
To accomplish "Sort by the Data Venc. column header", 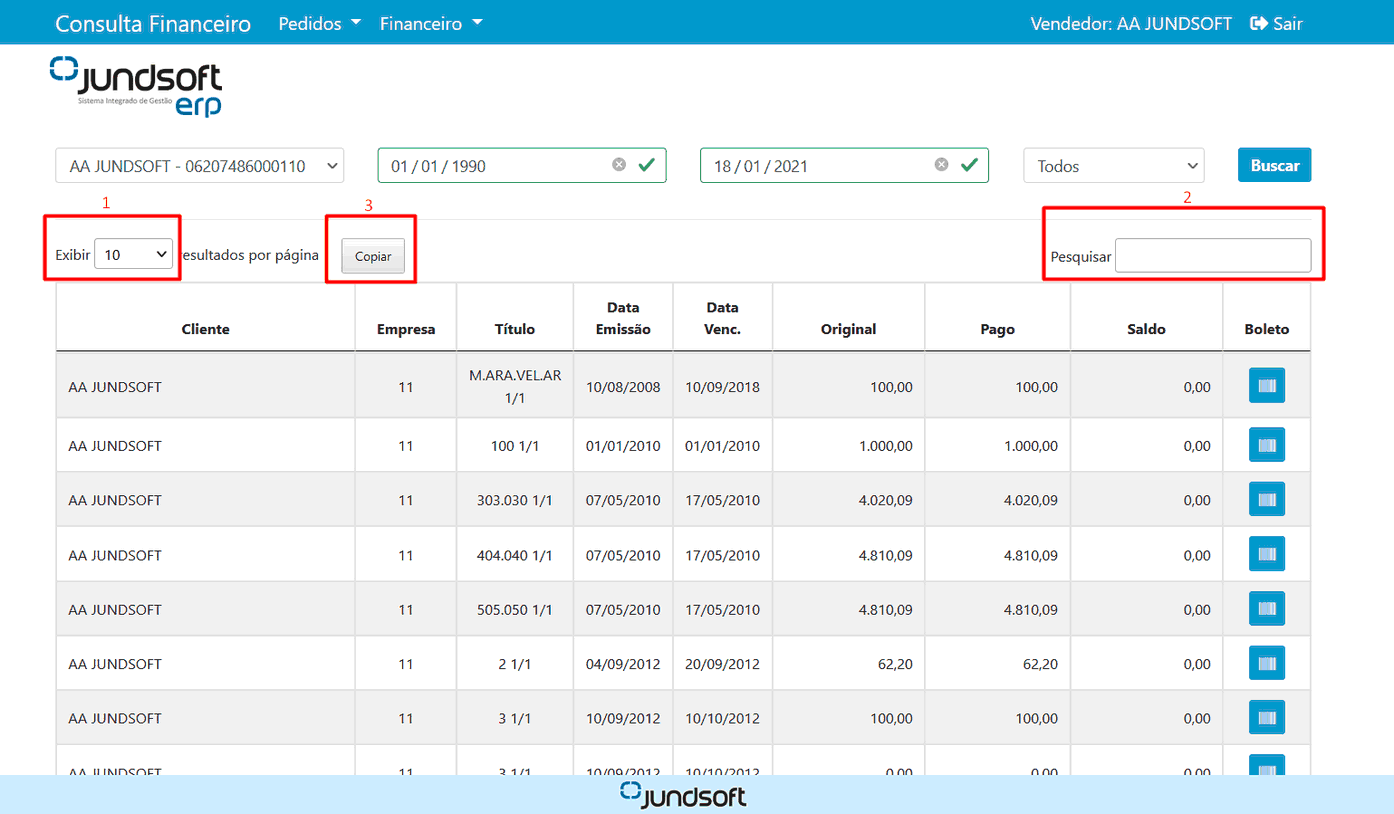I will [723, 318].
